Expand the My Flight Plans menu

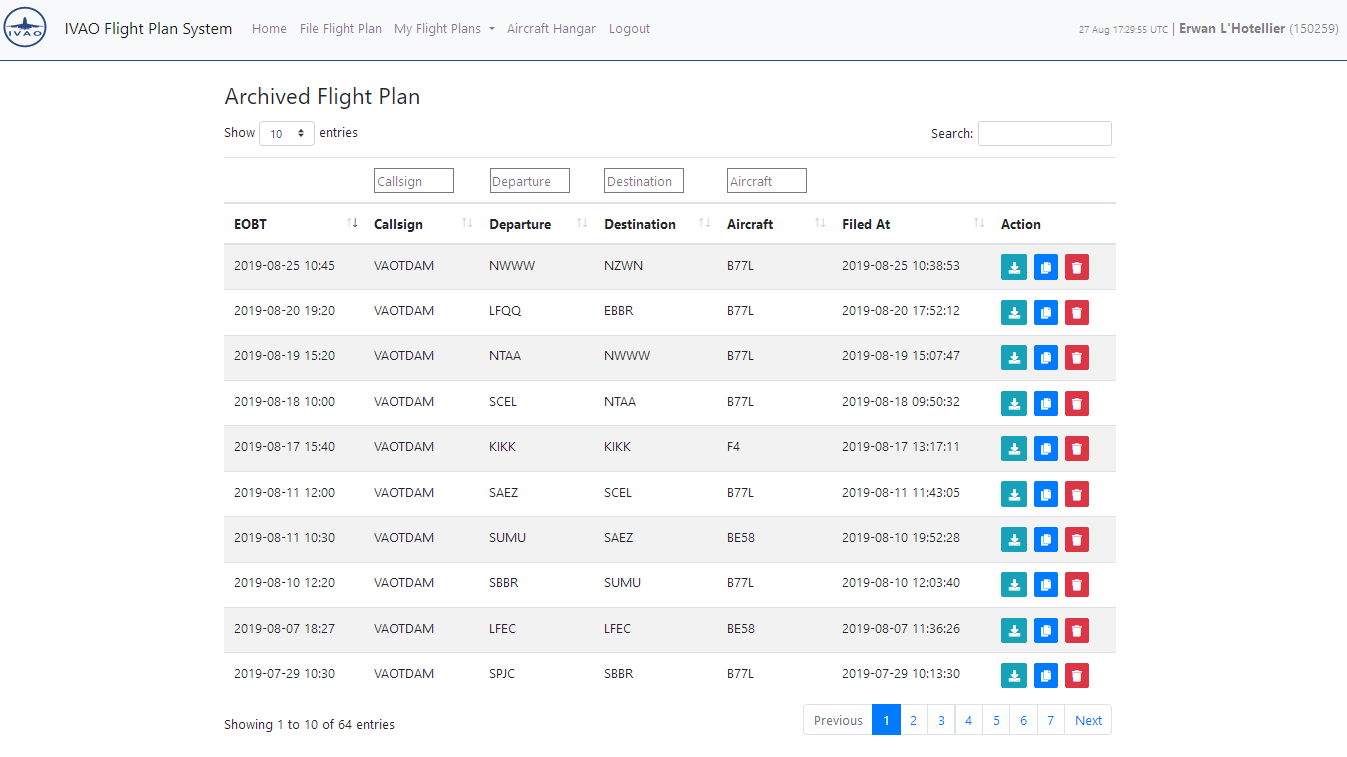click(444, 28)
